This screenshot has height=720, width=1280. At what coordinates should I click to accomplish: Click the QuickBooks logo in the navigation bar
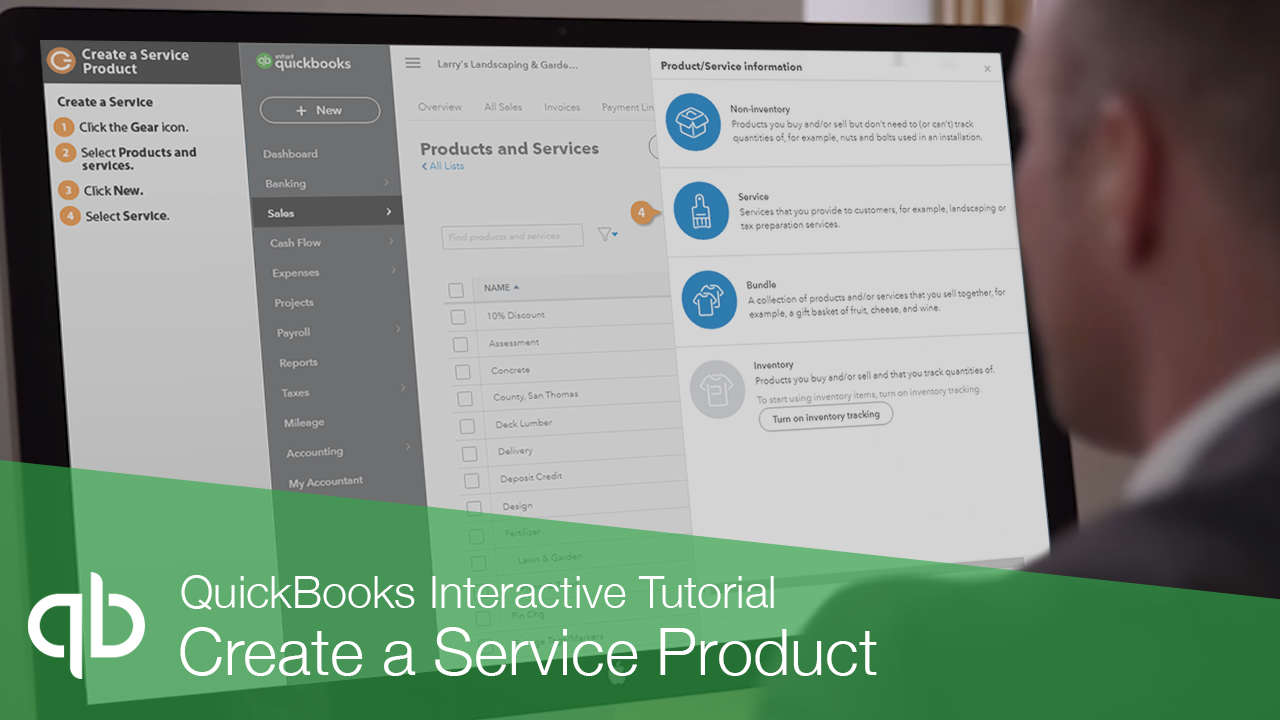point(303,61)
